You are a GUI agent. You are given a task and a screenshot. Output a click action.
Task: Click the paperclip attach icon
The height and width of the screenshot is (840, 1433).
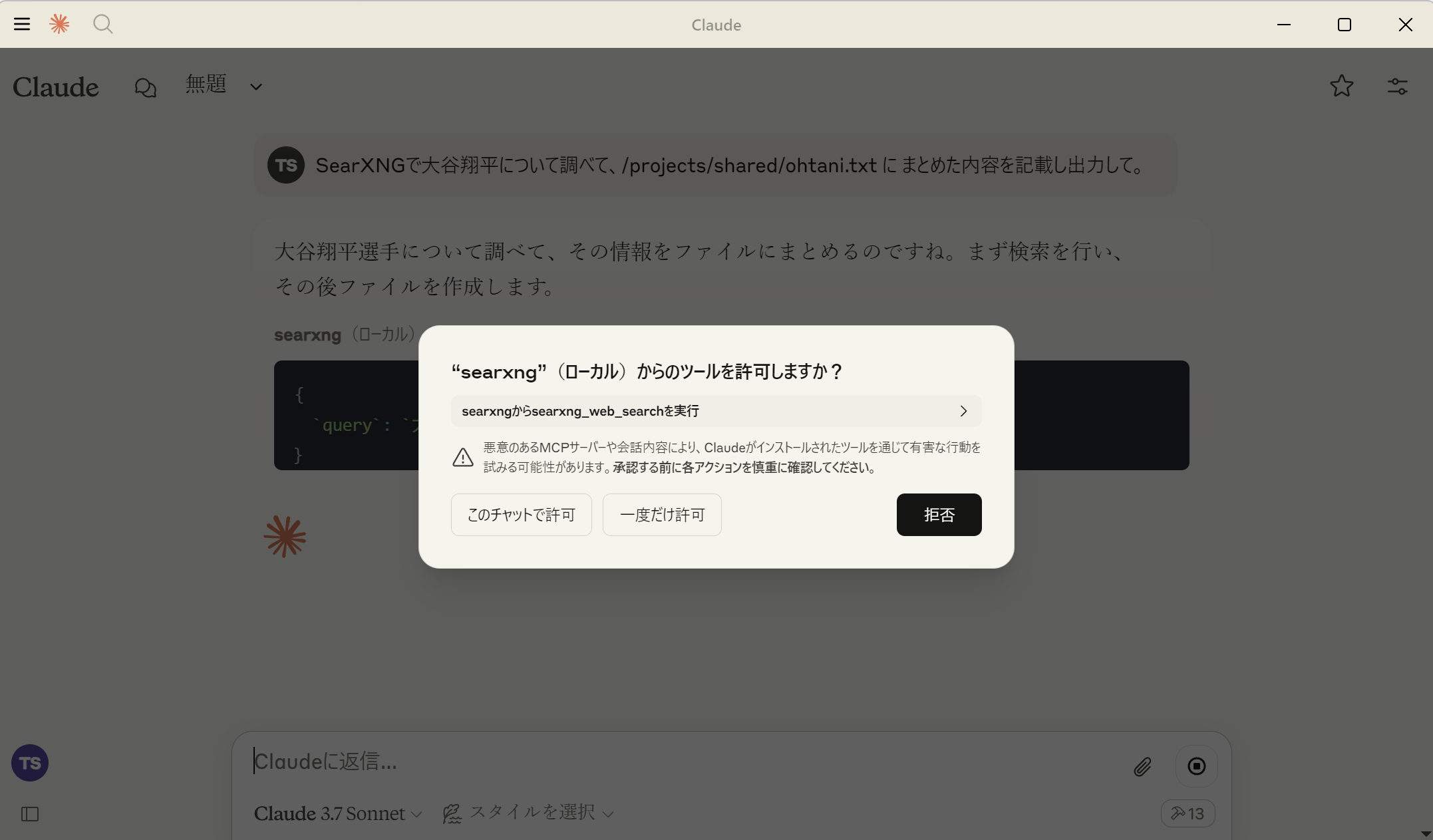[x=1142, y=766]
